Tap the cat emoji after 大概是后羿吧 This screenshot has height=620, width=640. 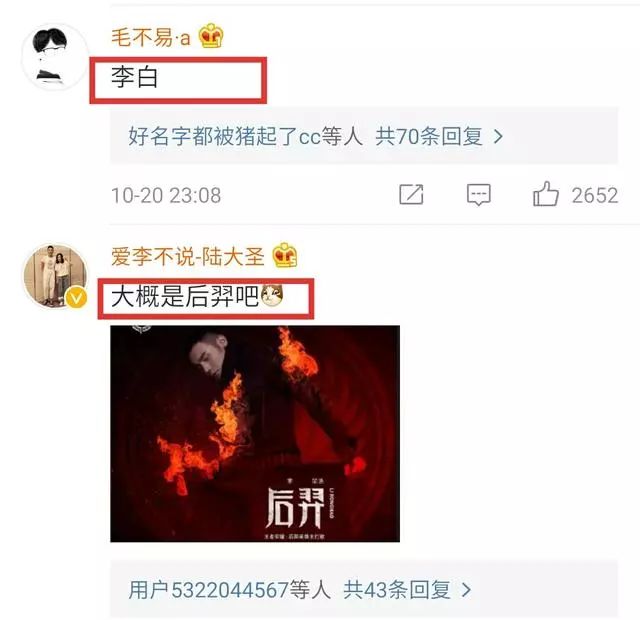272,296
